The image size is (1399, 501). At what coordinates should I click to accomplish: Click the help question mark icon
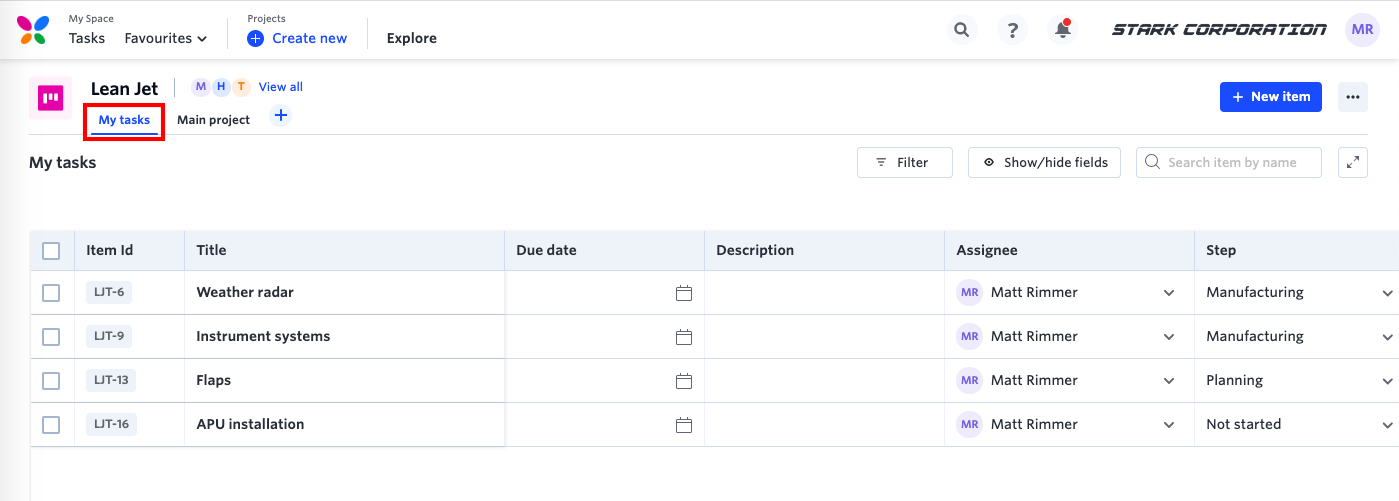click(1012, 30)
